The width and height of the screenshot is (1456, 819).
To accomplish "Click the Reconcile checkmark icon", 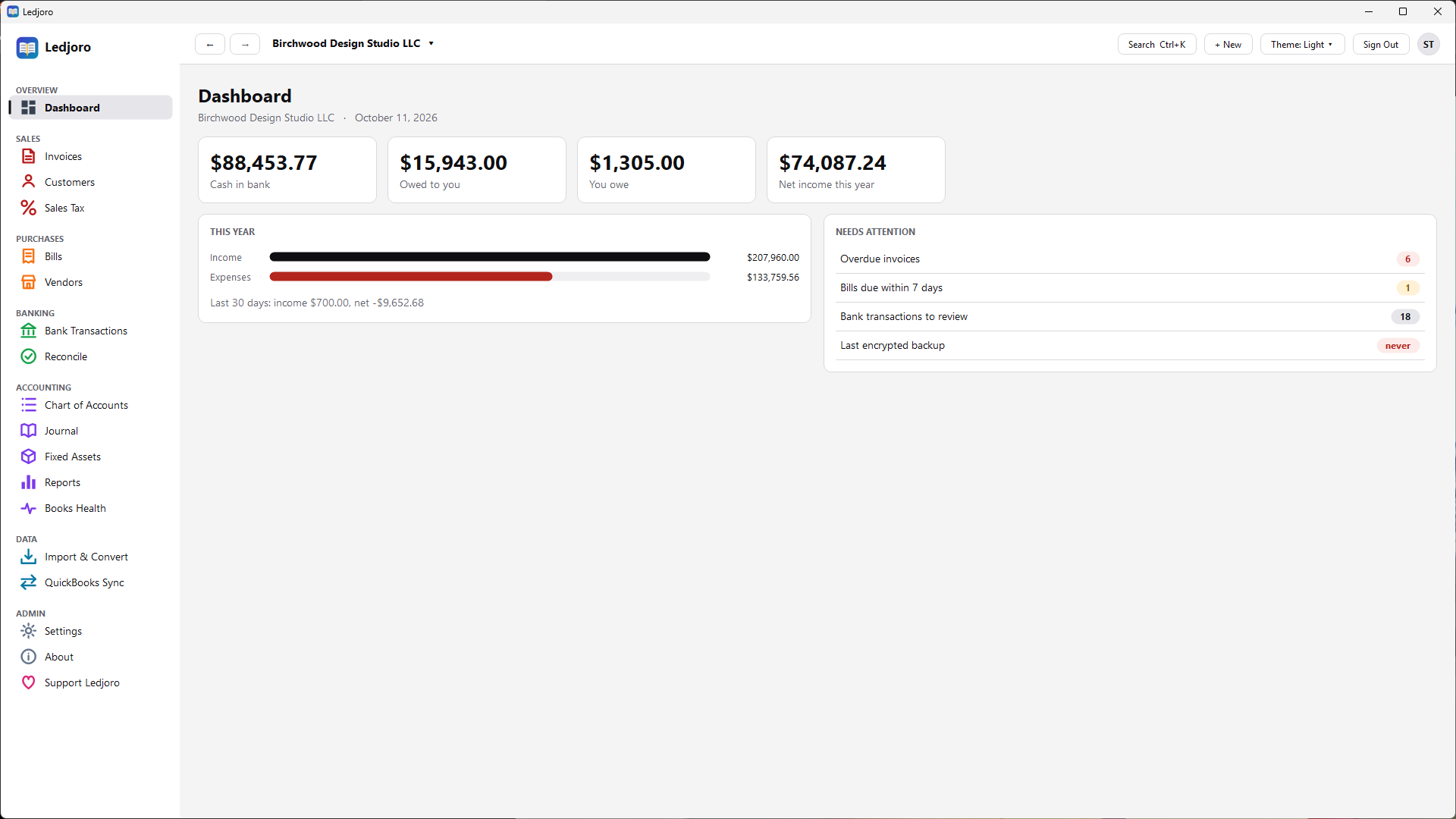I will pos(28,356).
